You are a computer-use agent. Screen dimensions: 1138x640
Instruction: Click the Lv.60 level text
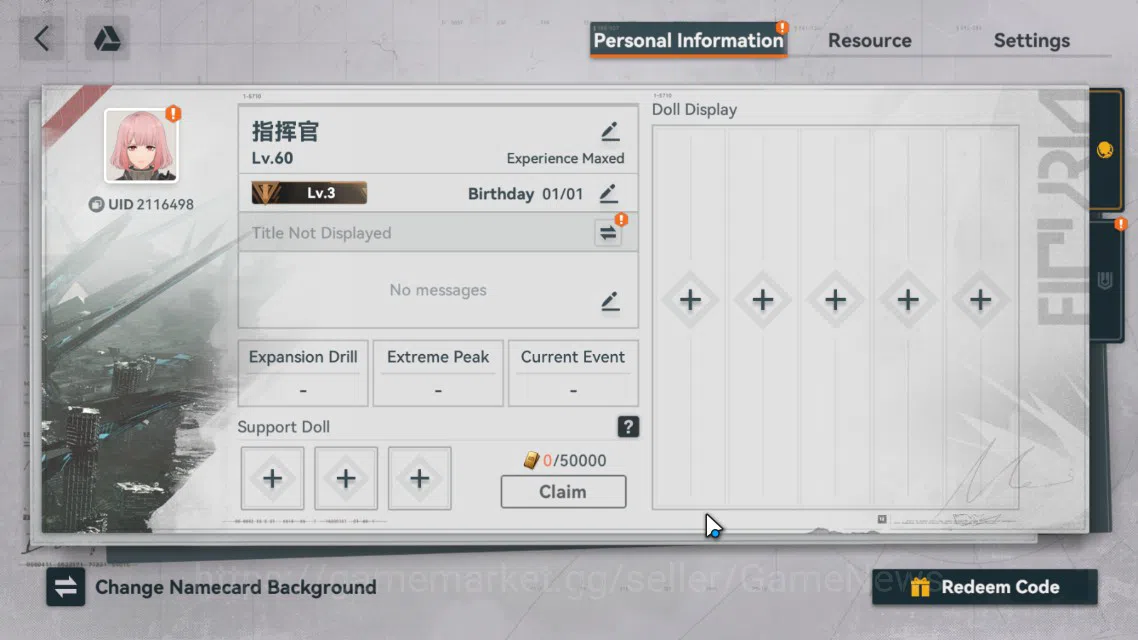(x=272, y=158)
